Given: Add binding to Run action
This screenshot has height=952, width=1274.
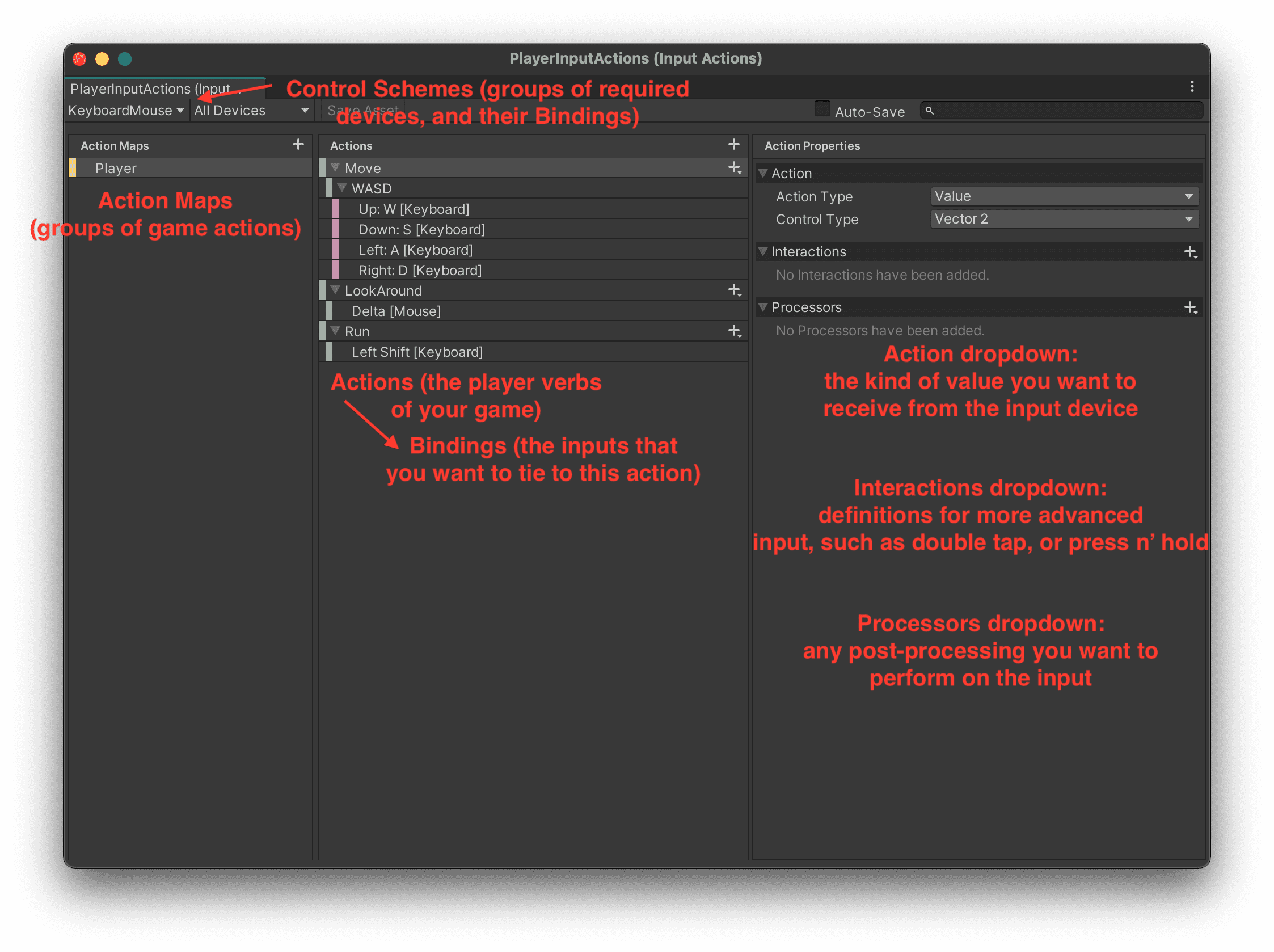Looking at the screenshot, I should click(x=735, y=331).
